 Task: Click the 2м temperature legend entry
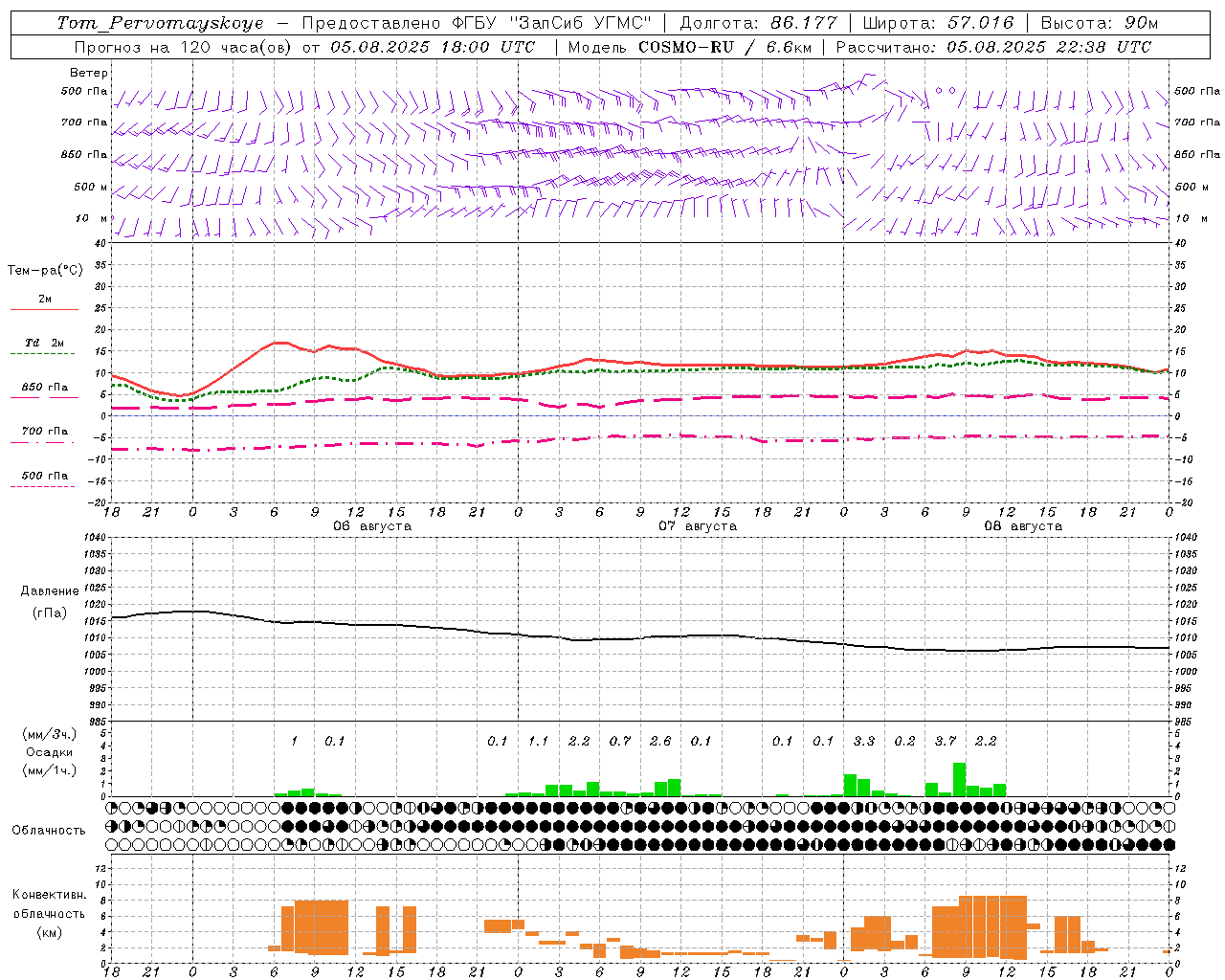45,300
